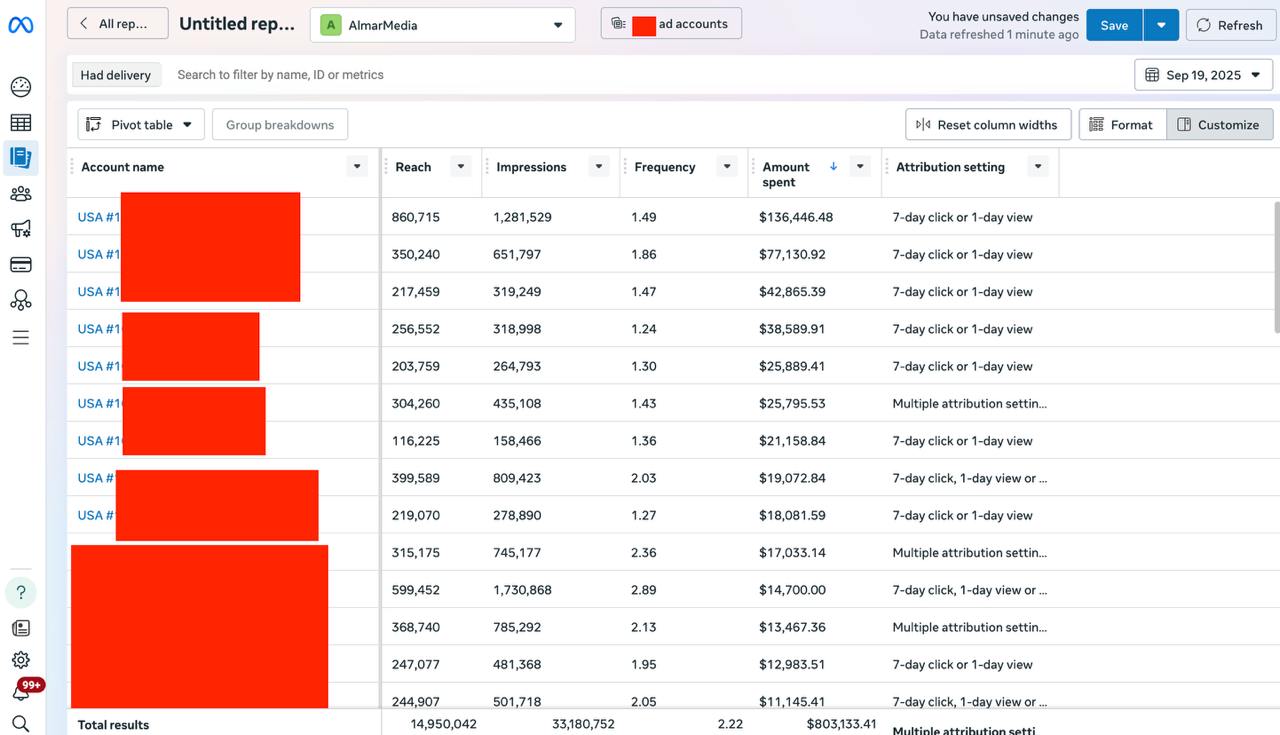The image size is (1280, 735).
Task: Open the Campaigns table icon in sidebar
Action: click(20, 123)
